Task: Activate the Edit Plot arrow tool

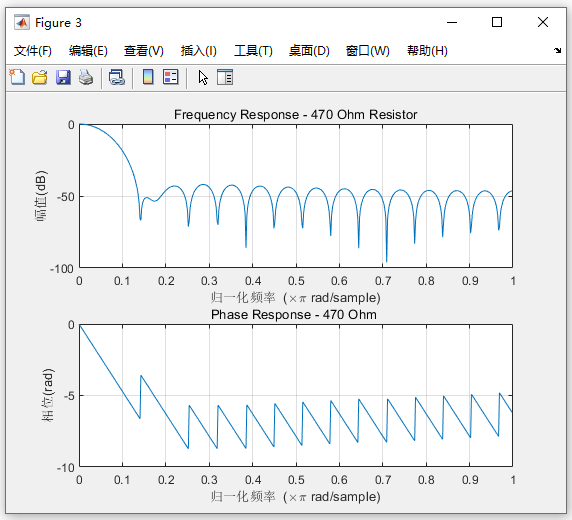Action: 203,77
